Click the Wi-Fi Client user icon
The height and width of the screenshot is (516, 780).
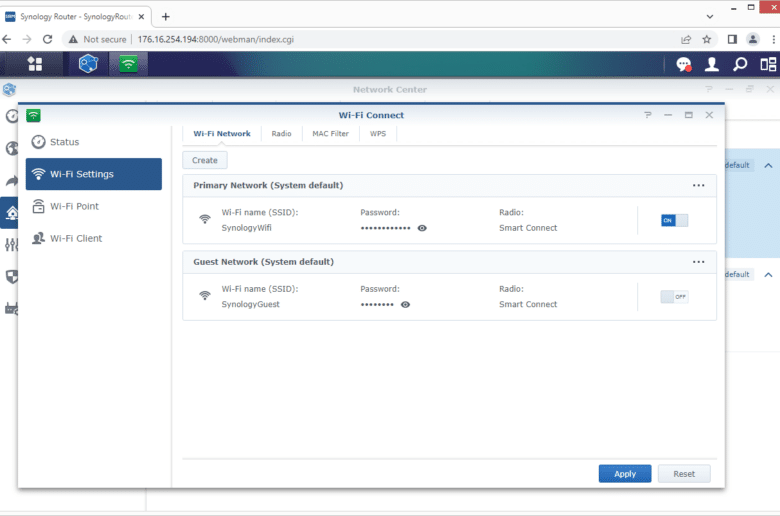coord(38,238)
